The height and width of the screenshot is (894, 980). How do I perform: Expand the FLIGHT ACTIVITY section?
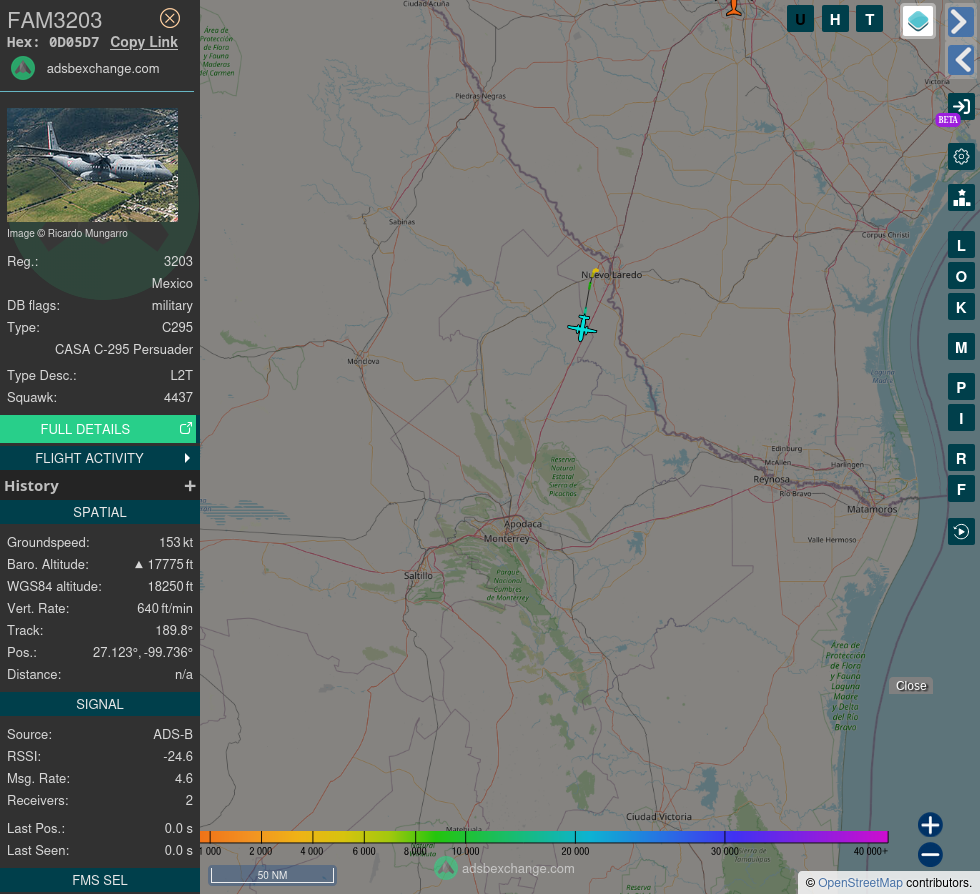(98, 458)
